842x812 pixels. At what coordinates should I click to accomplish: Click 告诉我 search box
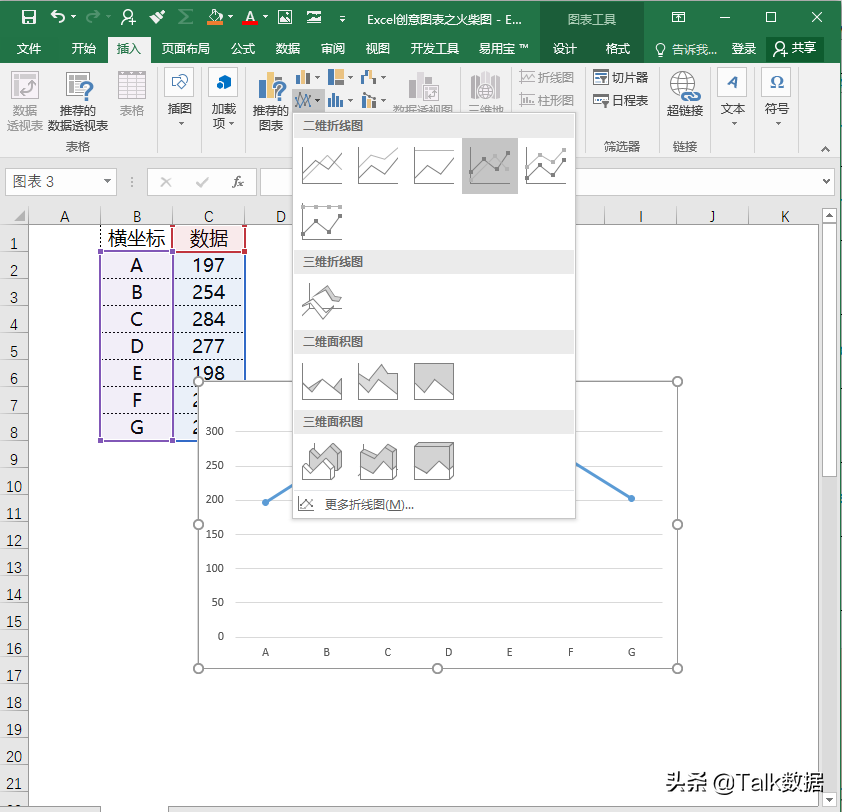(x=686, y=49)
